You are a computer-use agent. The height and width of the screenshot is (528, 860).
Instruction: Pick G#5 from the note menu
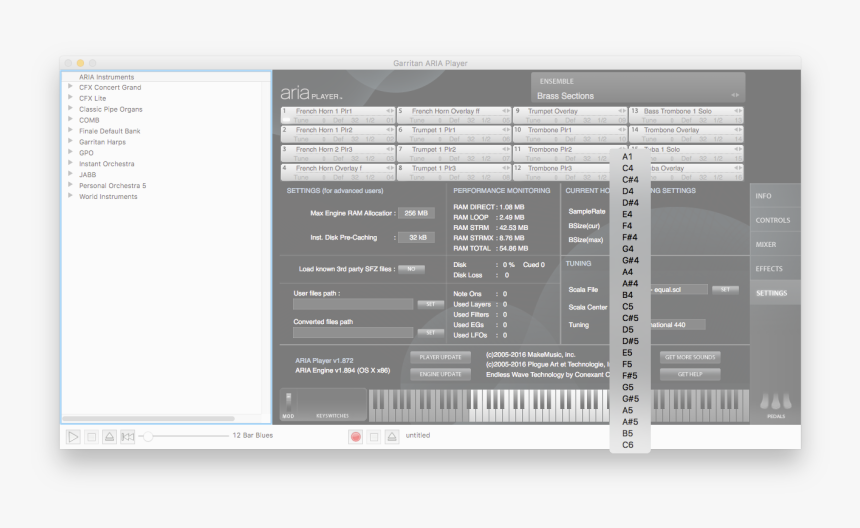point(630,399)
